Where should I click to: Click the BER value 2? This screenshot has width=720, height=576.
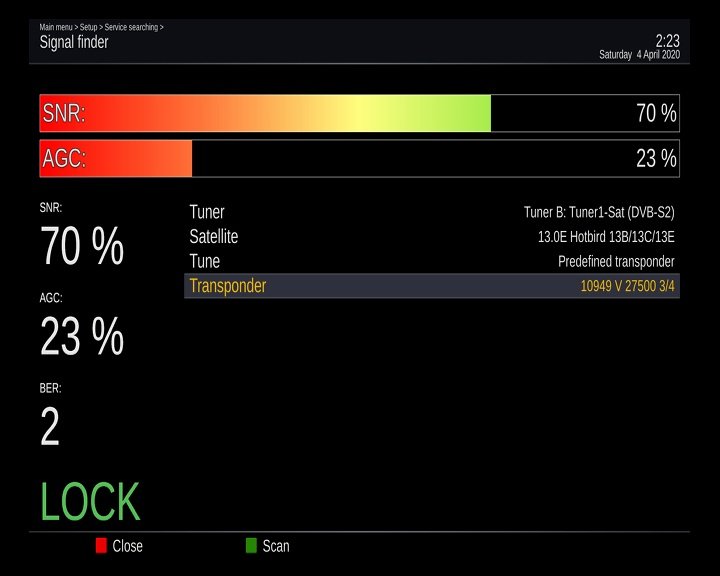pos(50,427)
